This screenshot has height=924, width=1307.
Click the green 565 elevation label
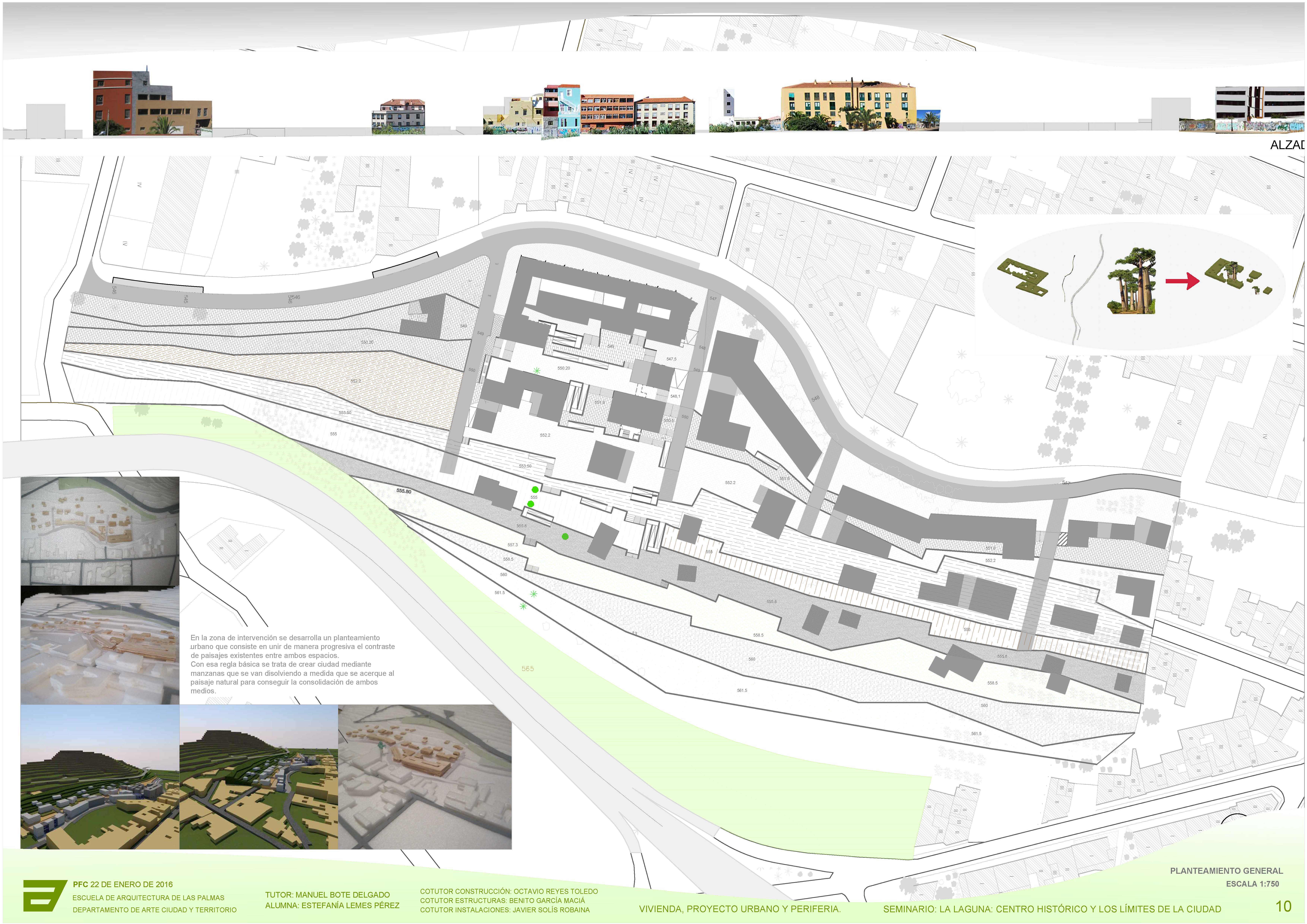(528, 669)
